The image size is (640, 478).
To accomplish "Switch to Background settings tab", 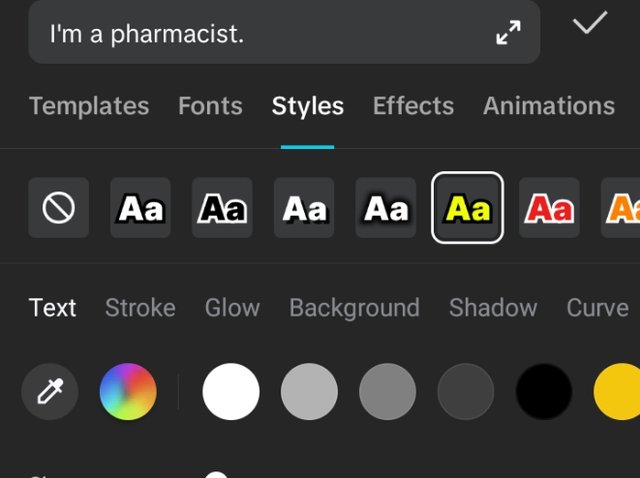I will coord(354,308).
